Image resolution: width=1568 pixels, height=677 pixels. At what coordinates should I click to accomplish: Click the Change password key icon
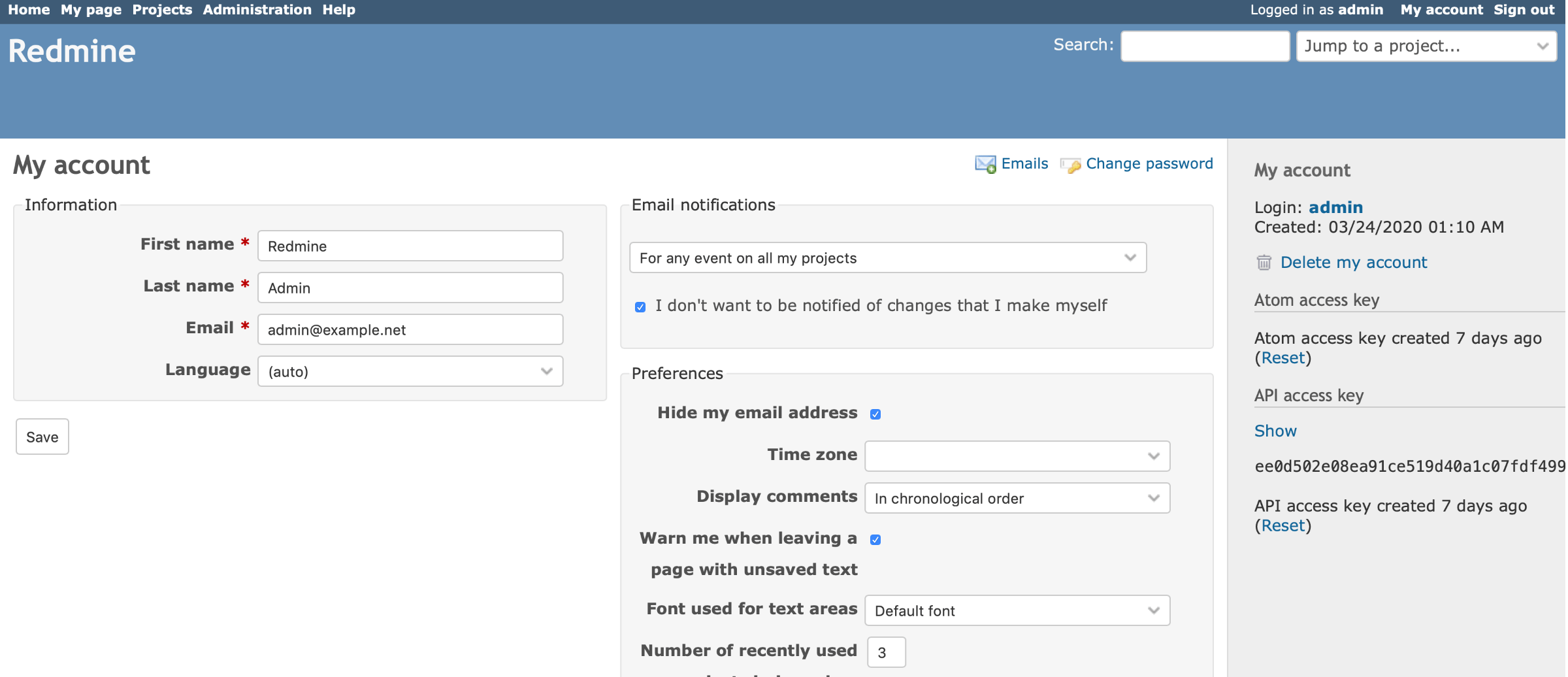[1070, 165]
